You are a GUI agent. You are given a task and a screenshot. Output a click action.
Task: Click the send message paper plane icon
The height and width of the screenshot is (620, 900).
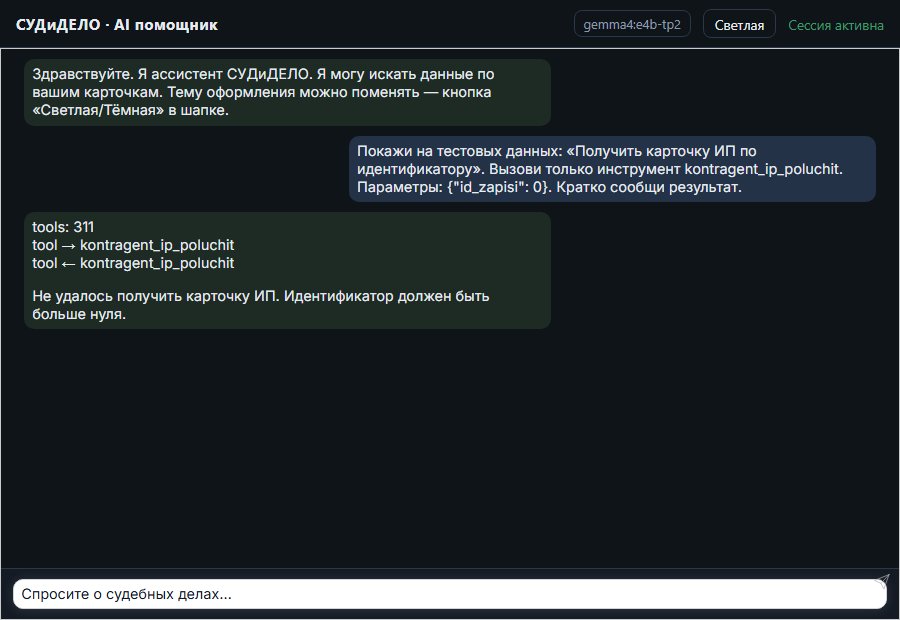pyautogui.click(x=882, y=581)
